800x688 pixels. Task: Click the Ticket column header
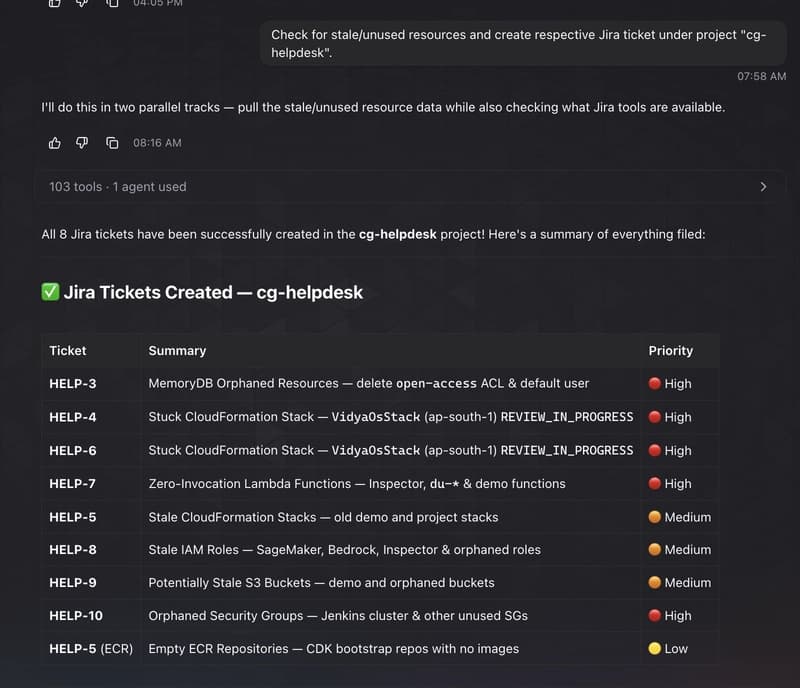(x=68, y=351)
